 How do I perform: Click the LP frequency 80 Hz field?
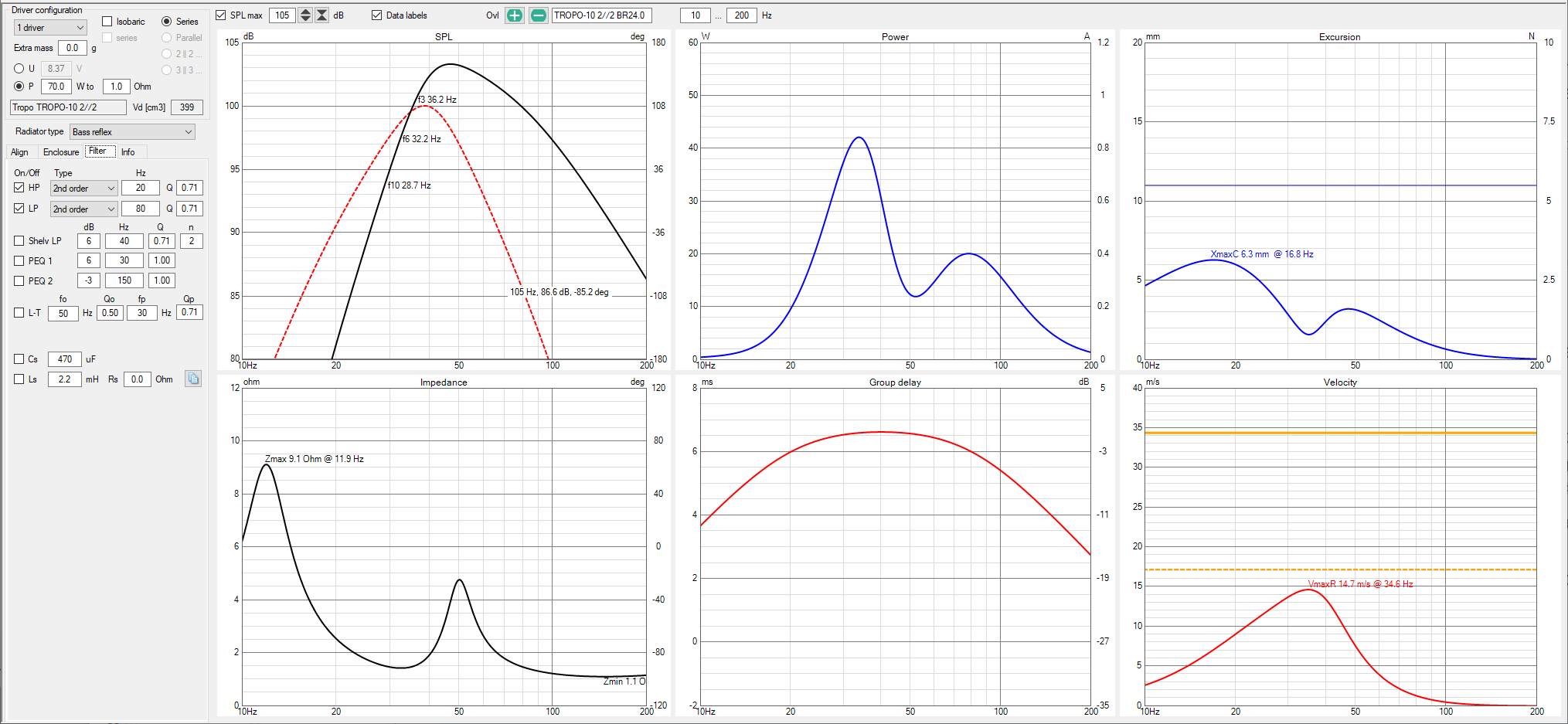141,209
